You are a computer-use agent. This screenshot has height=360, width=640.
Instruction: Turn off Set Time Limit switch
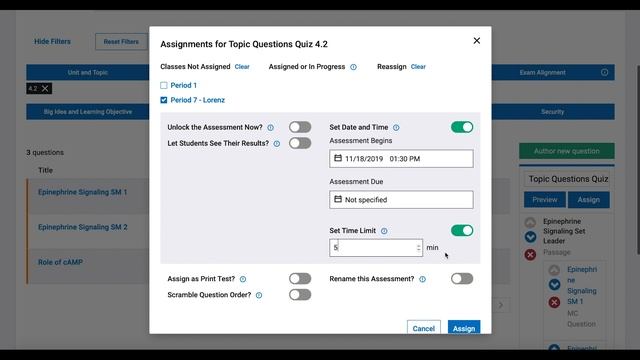[x=462, y=231]
